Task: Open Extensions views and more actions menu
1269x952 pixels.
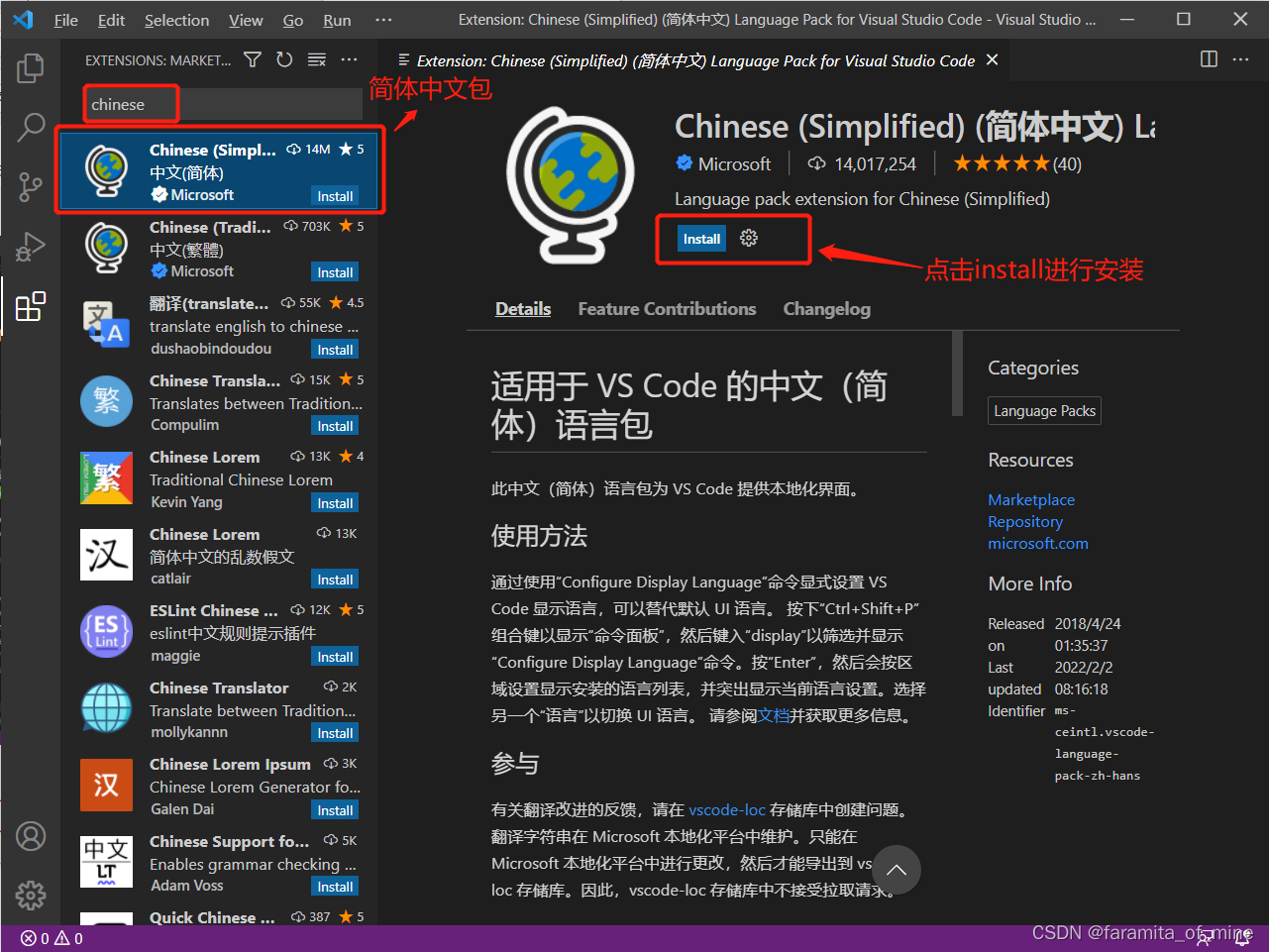Action: click(x=349, y=59)
